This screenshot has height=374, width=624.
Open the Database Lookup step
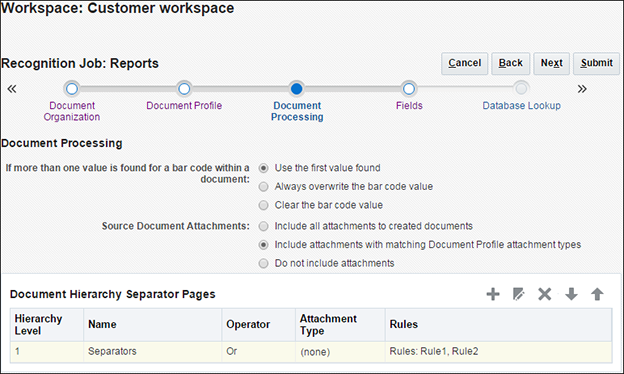521,105
